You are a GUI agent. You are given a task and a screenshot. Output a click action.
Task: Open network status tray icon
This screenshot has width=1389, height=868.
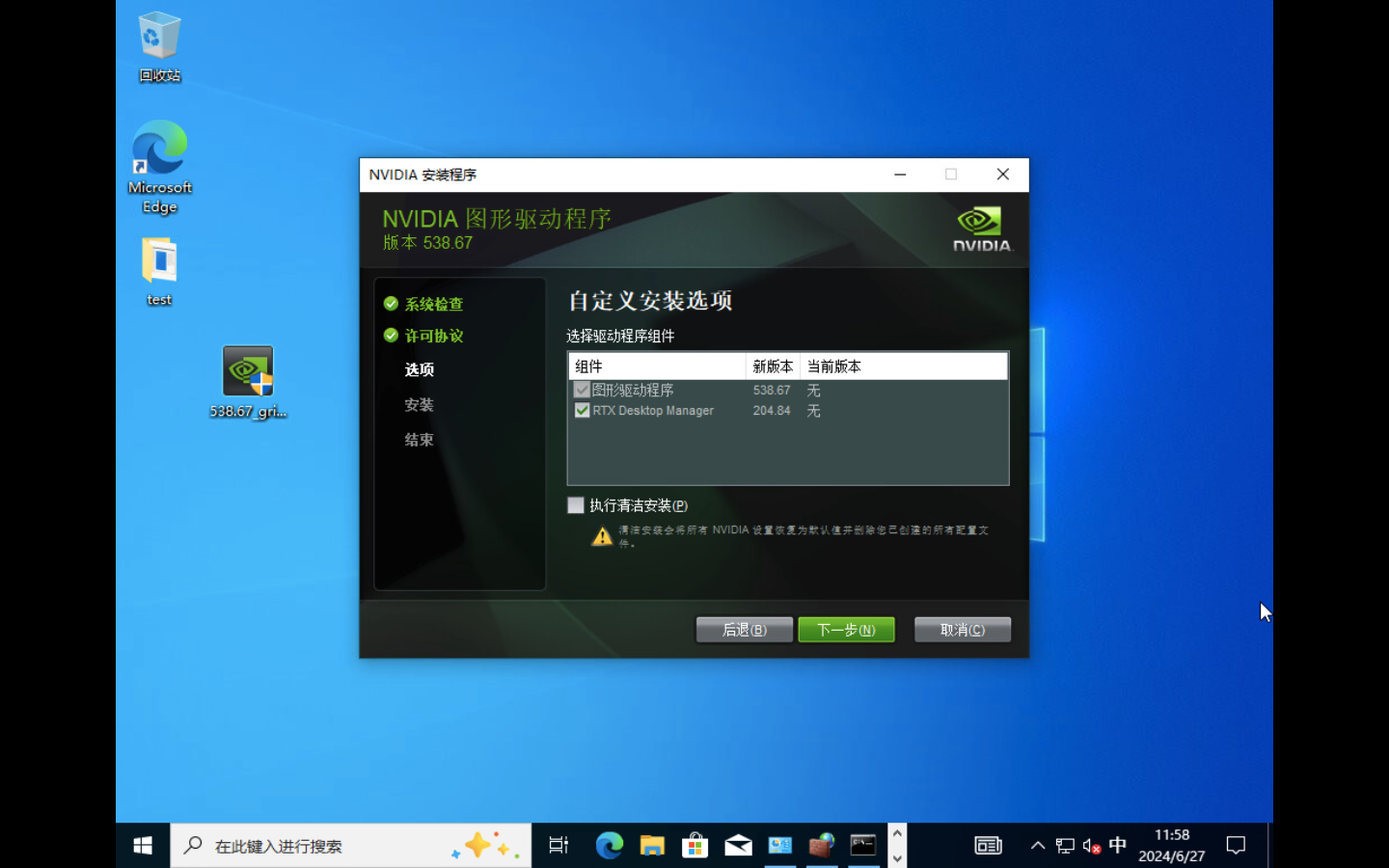[x=1065, y=846]
